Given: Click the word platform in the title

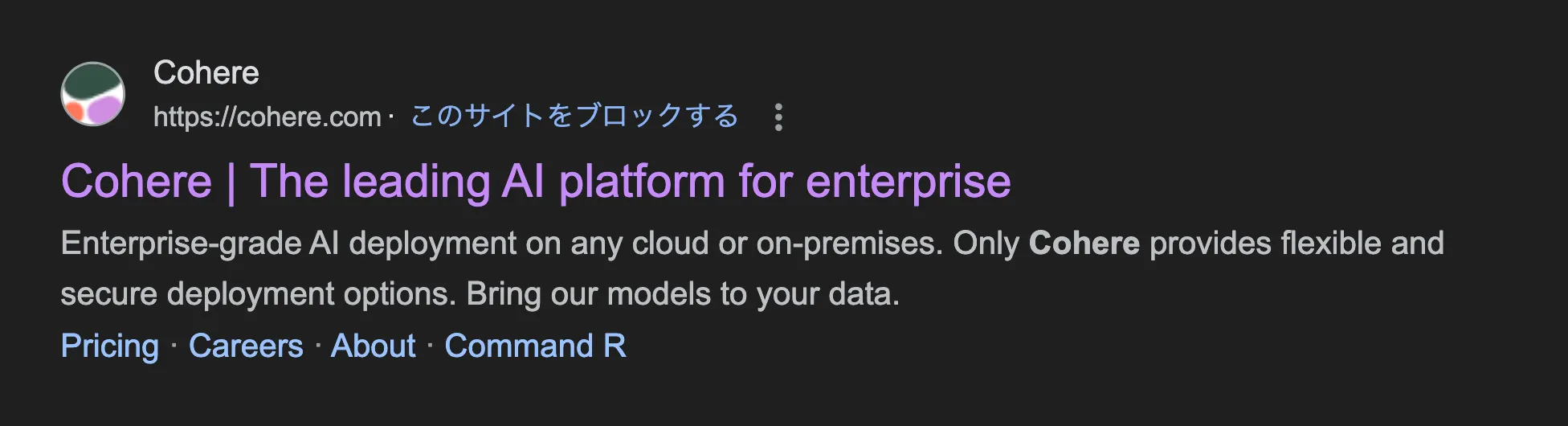Looking at the screenshot, I should [x=642, y=182].
